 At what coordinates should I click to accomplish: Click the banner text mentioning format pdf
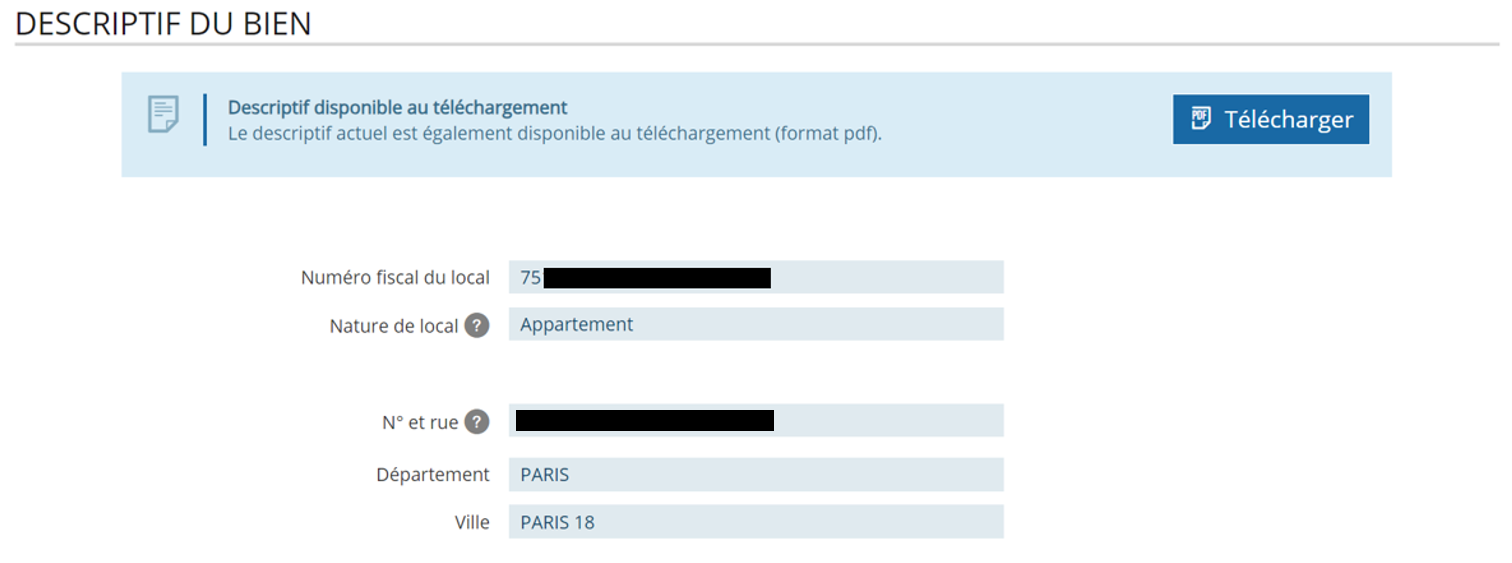tap(555, 133)
